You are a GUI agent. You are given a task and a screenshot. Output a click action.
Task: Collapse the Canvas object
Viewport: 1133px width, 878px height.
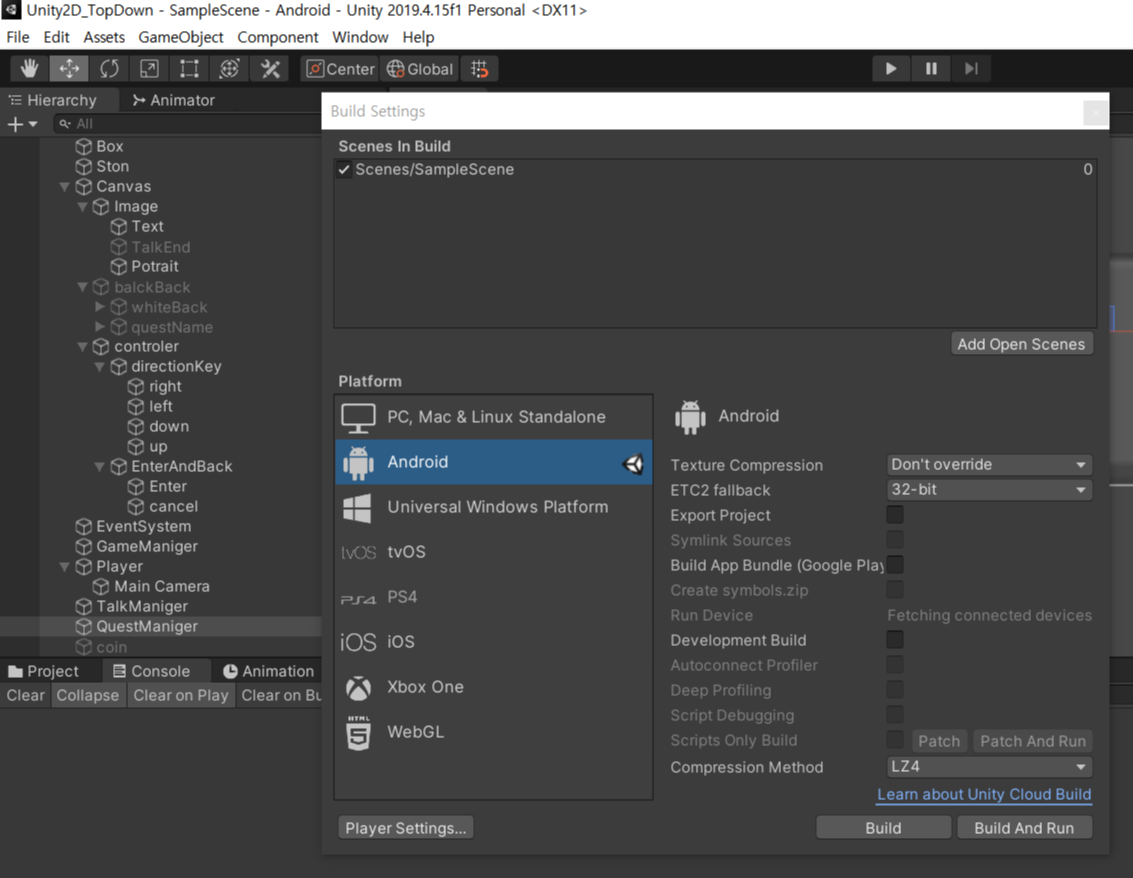coord(64,186)
